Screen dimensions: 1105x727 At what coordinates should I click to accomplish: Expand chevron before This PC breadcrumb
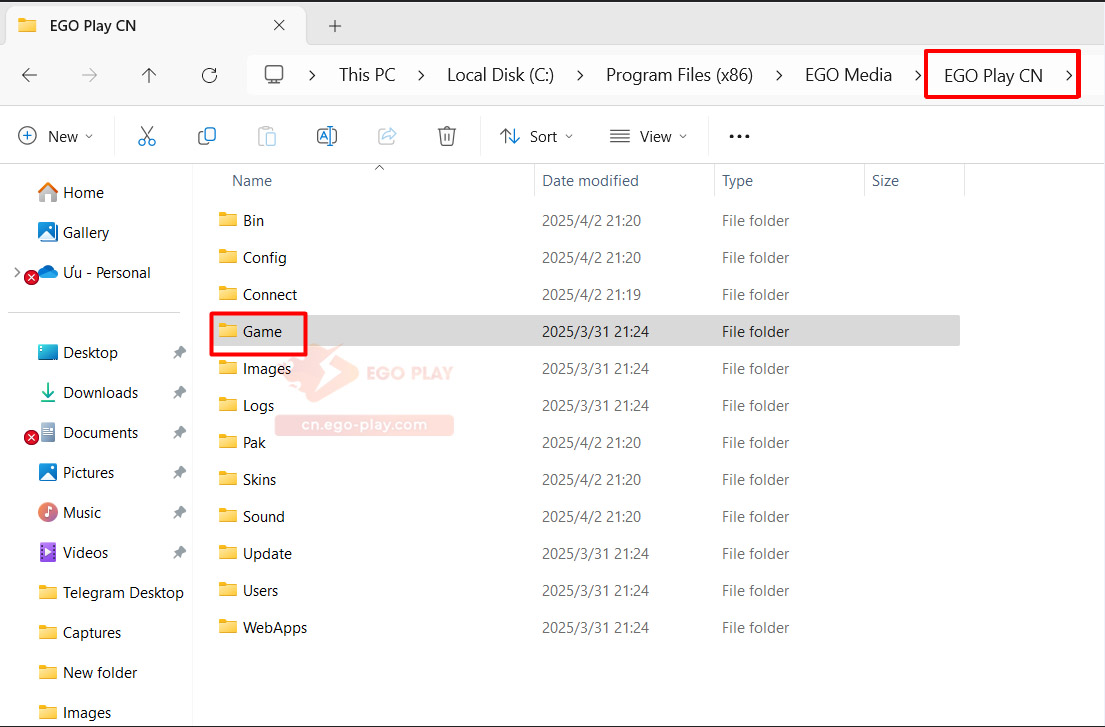pyautogui.click(x=312, y=75)
